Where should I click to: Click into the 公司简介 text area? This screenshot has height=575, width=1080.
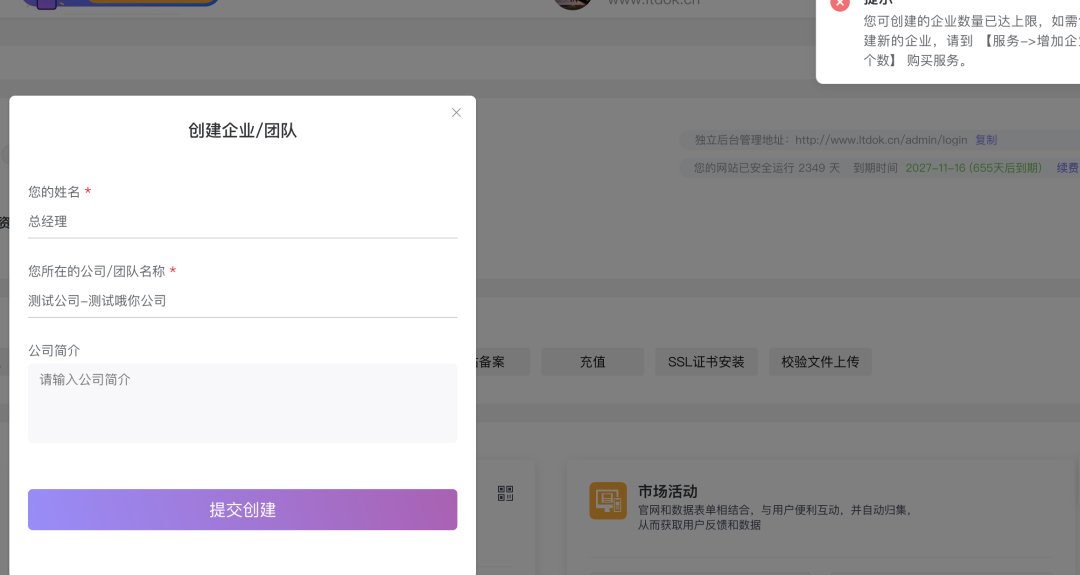242,403
